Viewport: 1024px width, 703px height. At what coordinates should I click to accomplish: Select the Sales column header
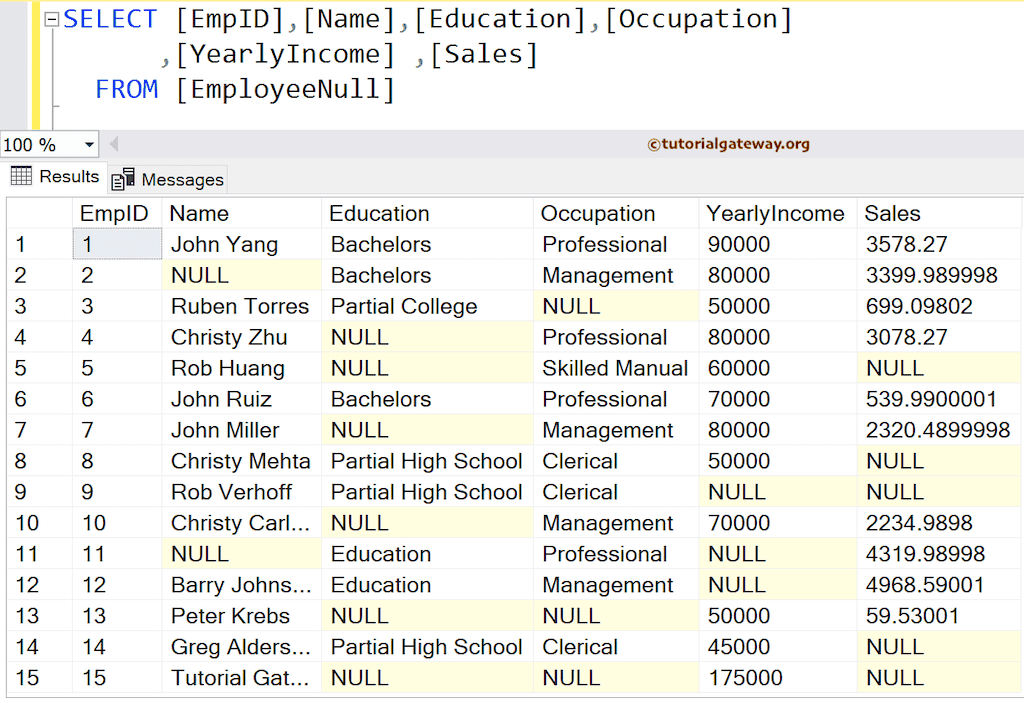click(892, 213)
